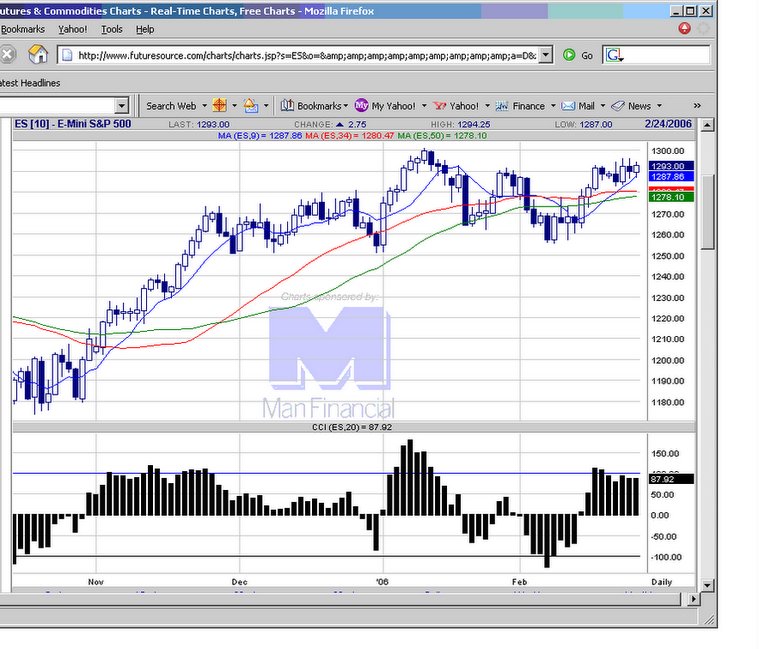The height and width of the screenshot is (649, 759).
Task: Click the 1287.86 blue price tag
Action: (x=671, y=177)
